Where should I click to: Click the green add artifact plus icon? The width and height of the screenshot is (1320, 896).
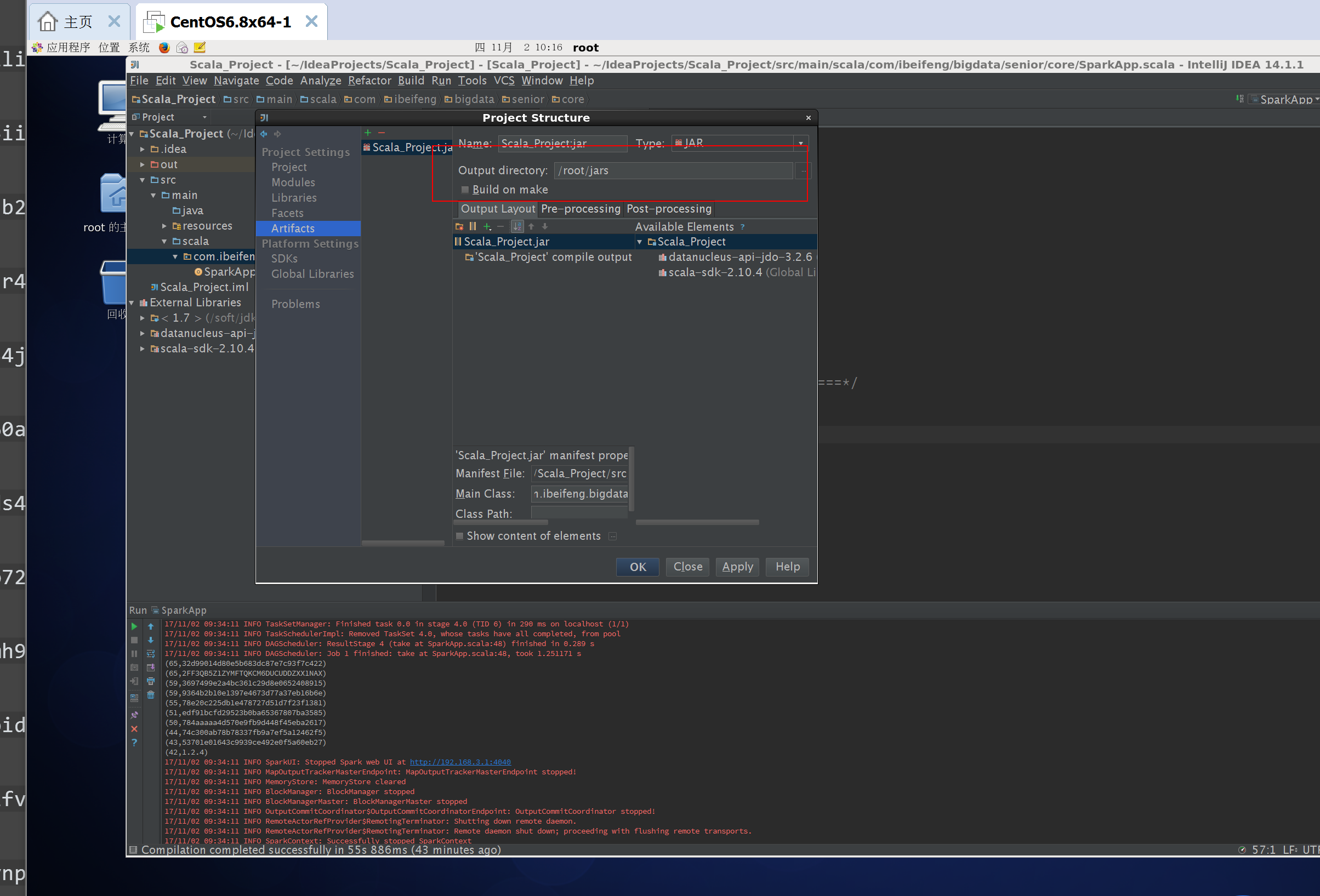pos(367,133)
